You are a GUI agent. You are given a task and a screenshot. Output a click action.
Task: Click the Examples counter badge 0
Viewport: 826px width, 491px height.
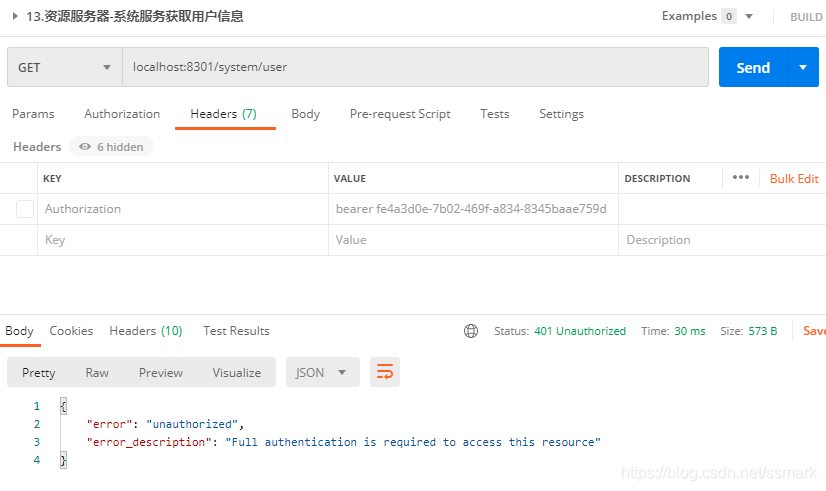[x=729, y=16]
